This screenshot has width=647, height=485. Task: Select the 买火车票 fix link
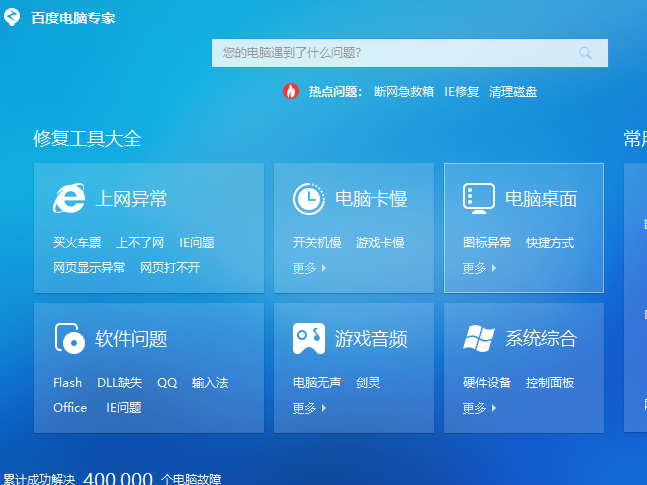77,243
